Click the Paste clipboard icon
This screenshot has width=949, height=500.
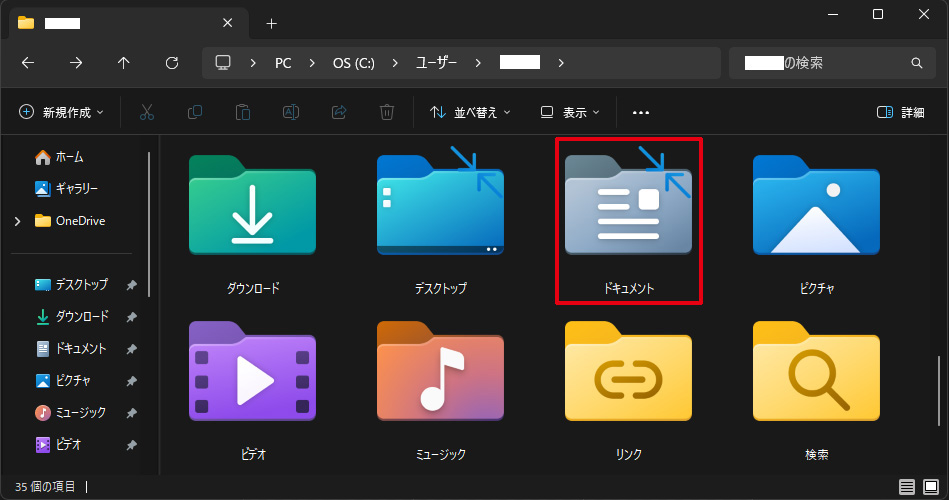coord(243,112)
